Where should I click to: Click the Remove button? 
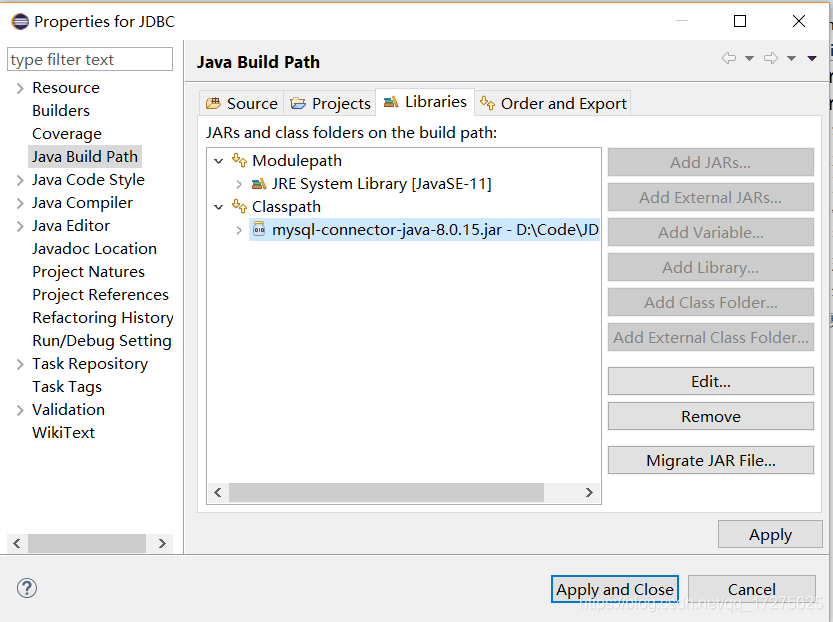tap(711, 416)
